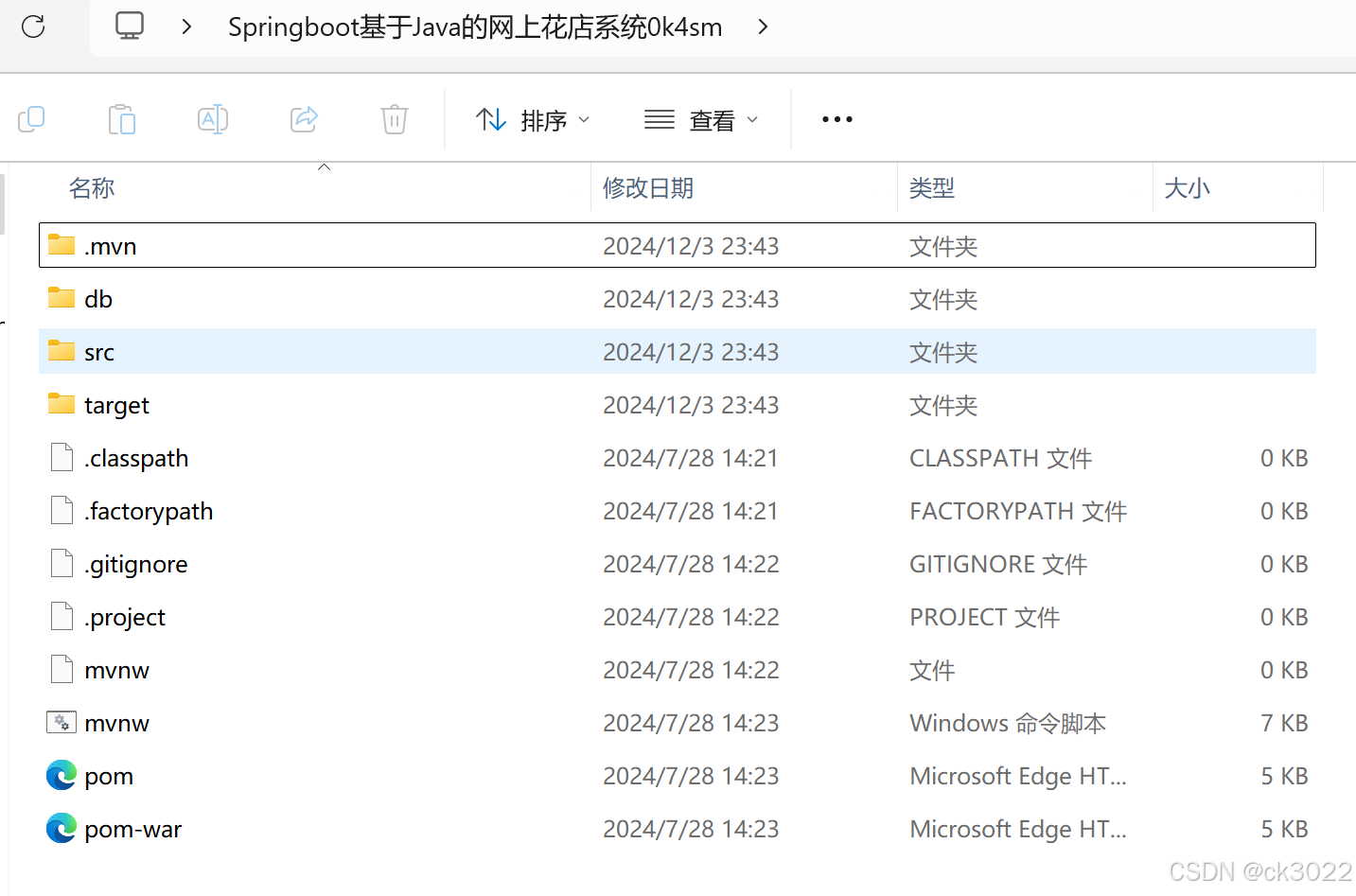This screenshot has width=1356, height=896.
Task: Sort files by the 大小 column header
Action: tap(1187, 188)
